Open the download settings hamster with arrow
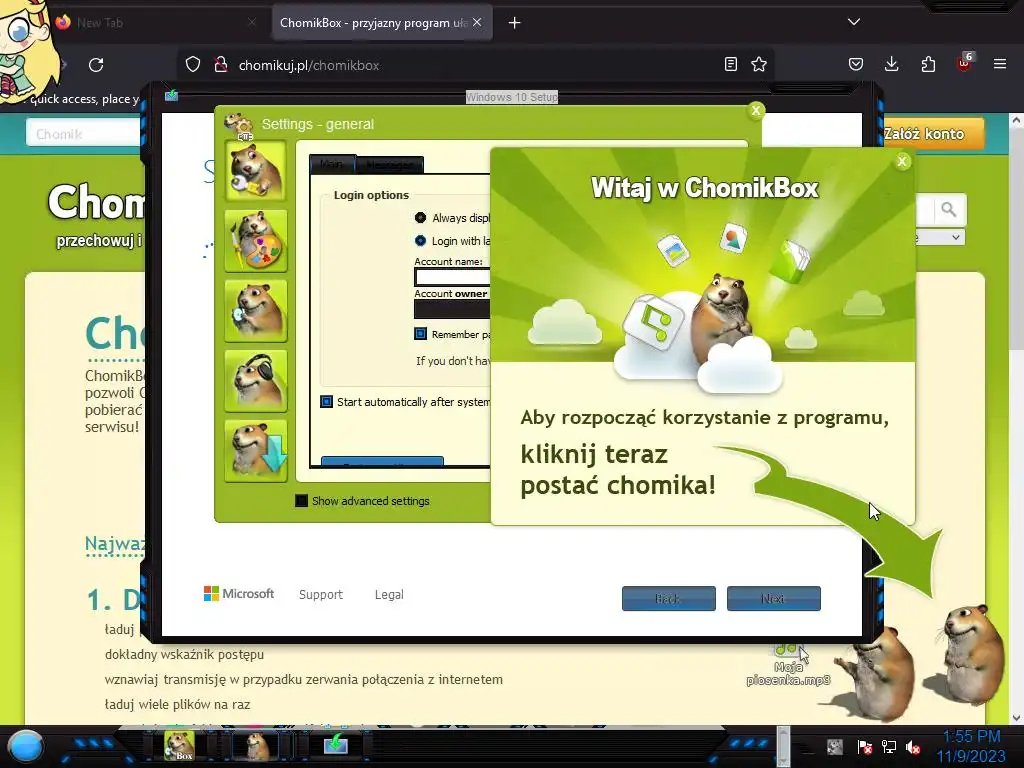The width and height of the screenshot is (1024, 768). pos(255,451)
